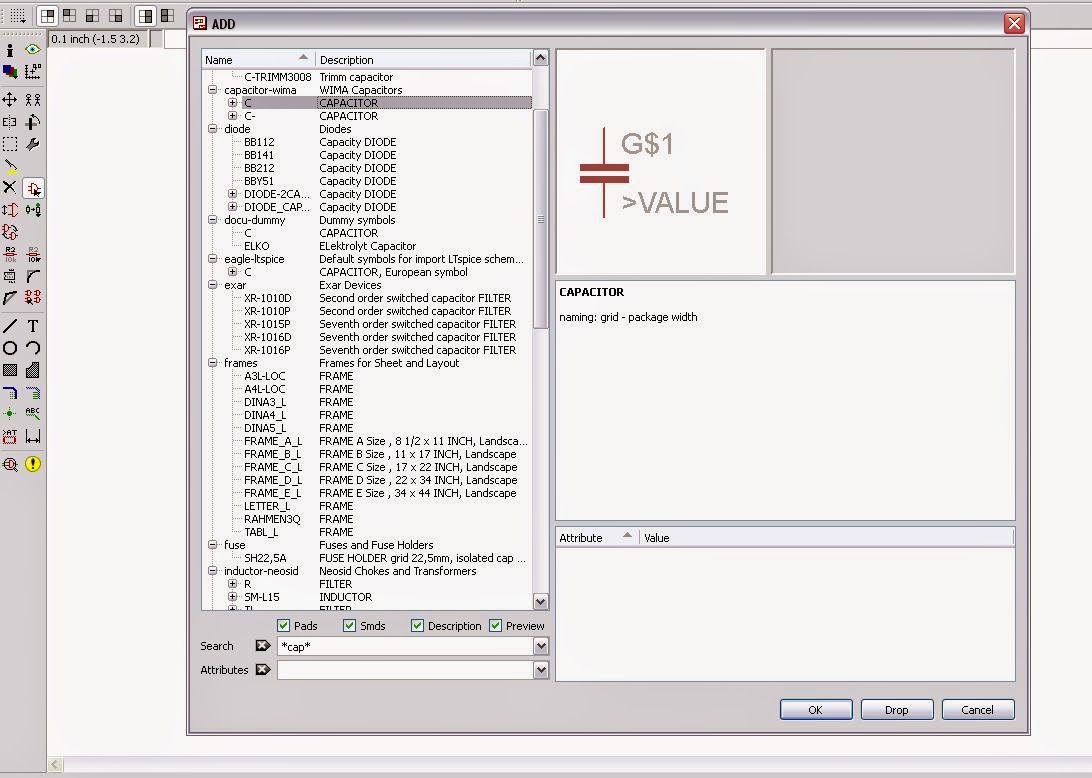The height and width of the screenshot is (778, 1092).
Task: Select the Miter tool
Action: point(33,276)
